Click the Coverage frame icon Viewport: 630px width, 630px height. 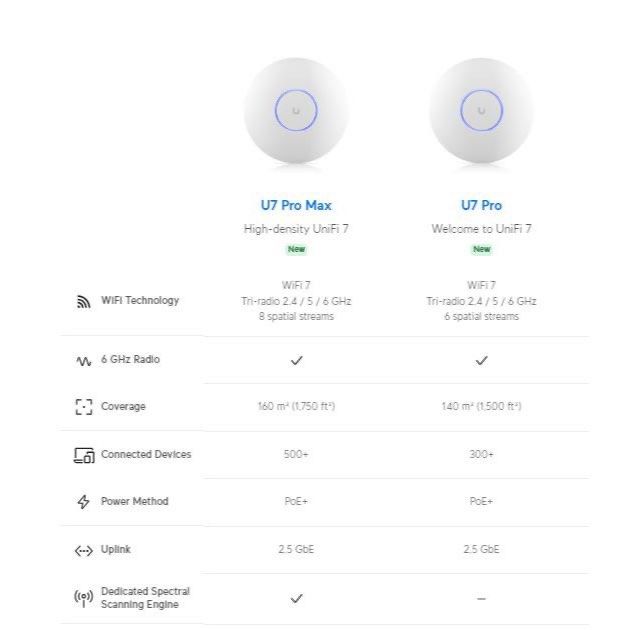point(84,407)
